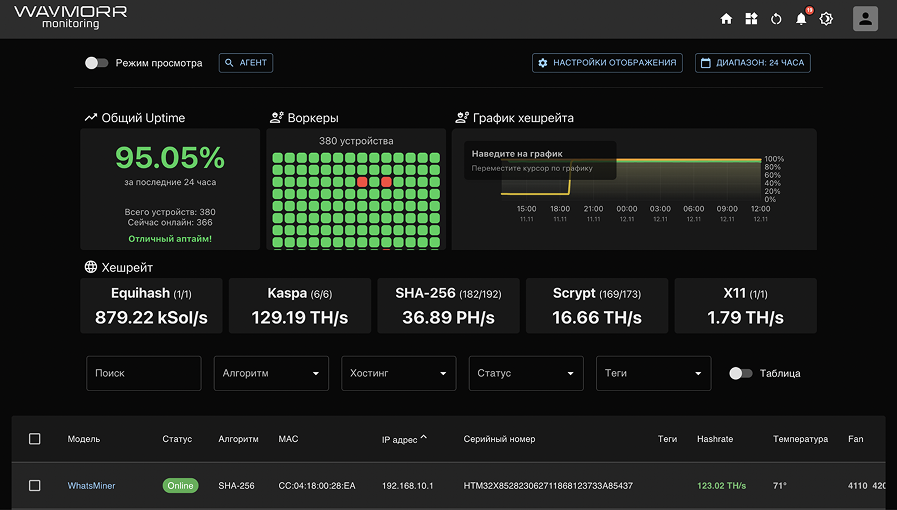Open the Хостинг dropdown filter
The width and height of the screenshot is (897, 510).
pos(399,373)
